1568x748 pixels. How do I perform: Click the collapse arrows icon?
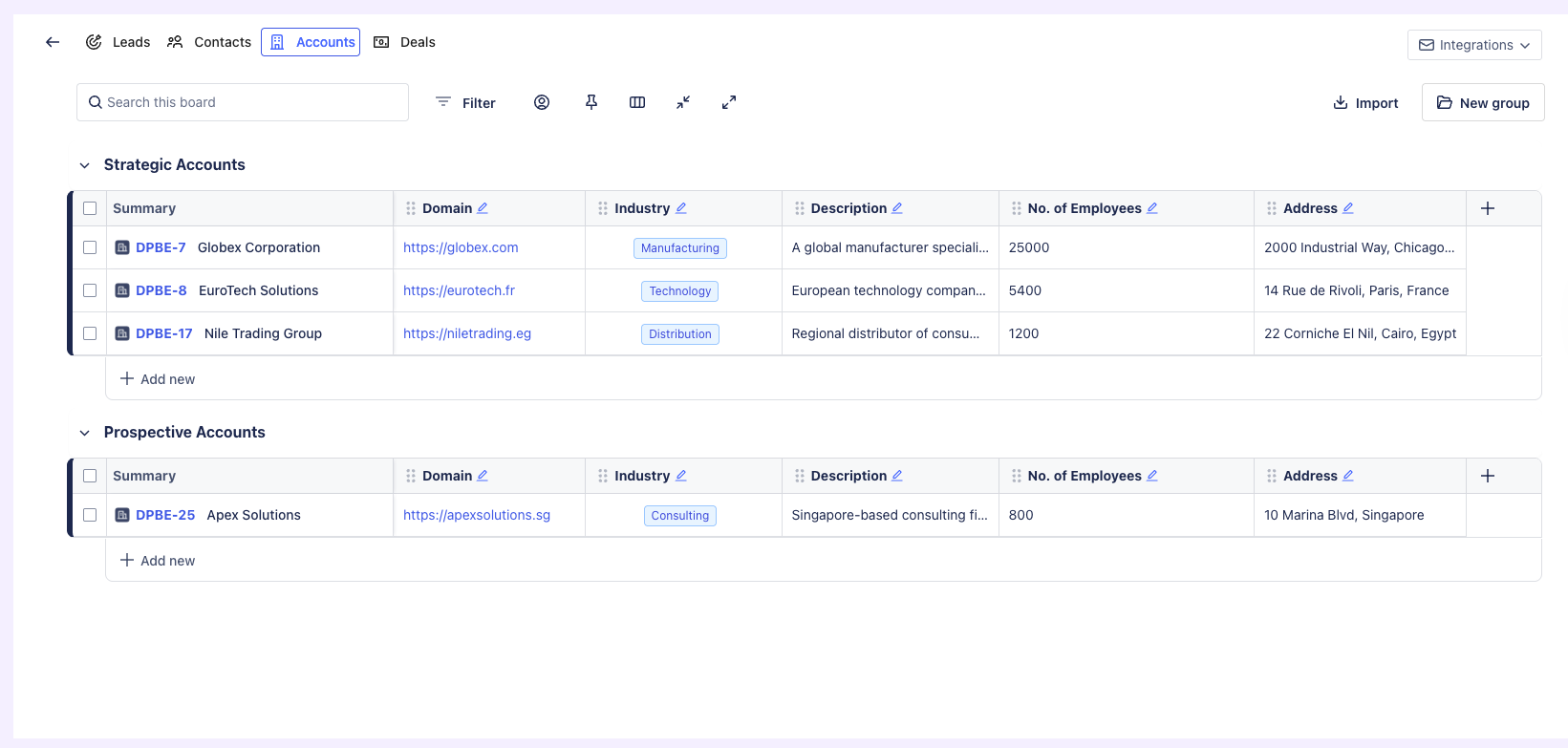click(x=683, y=102)
